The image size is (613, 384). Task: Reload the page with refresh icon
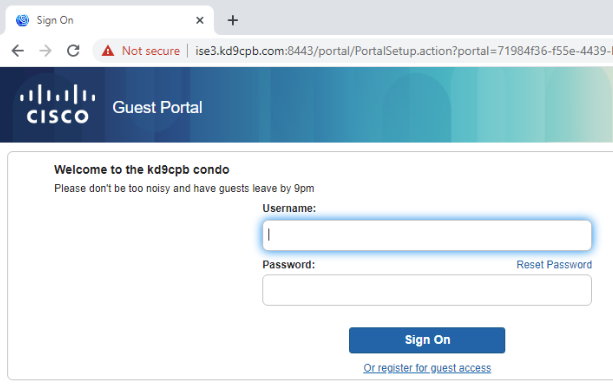pos(73,51)
